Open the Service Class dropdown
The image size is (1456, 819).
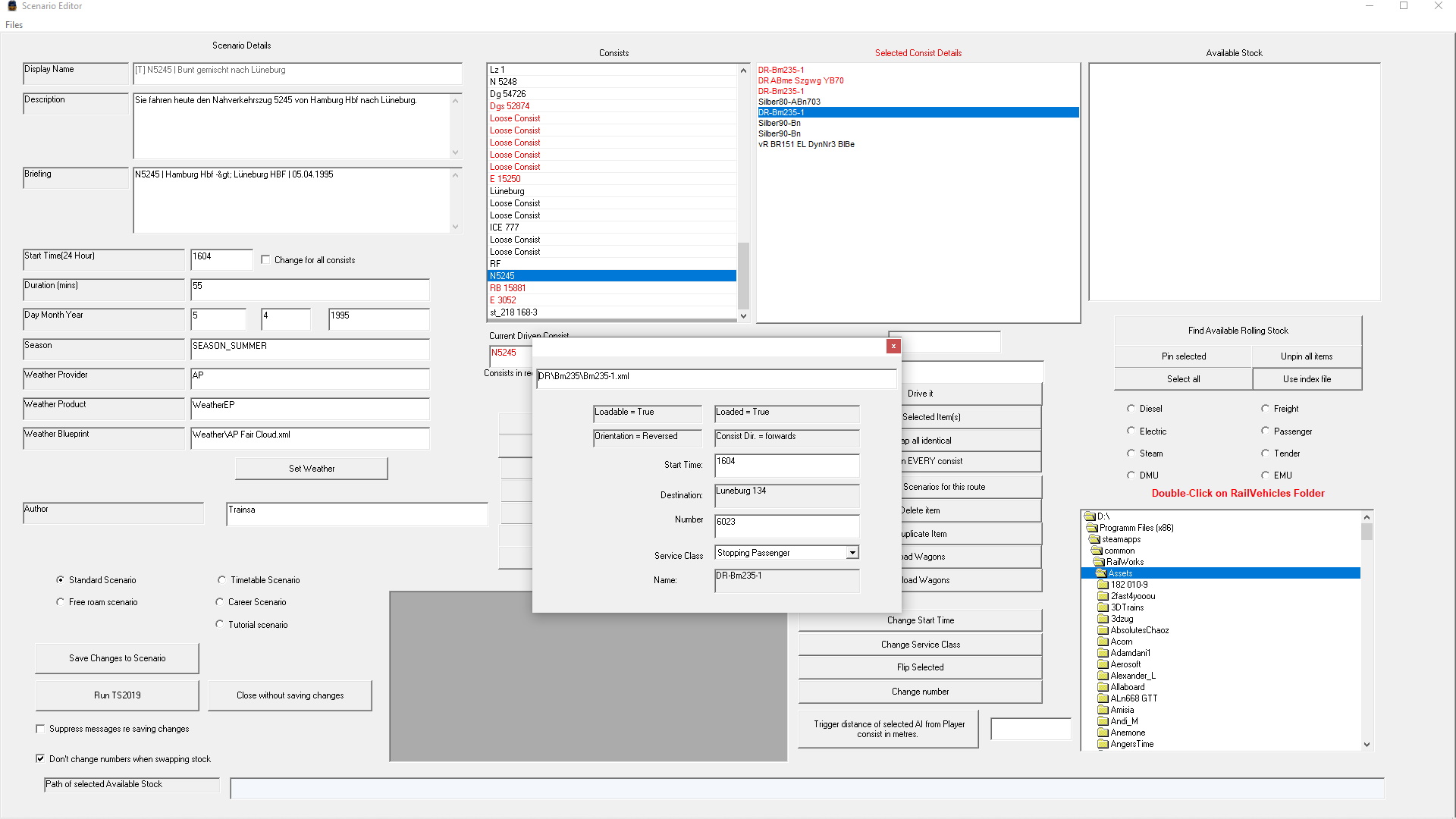pyautogui.click(x=852, y=553)
